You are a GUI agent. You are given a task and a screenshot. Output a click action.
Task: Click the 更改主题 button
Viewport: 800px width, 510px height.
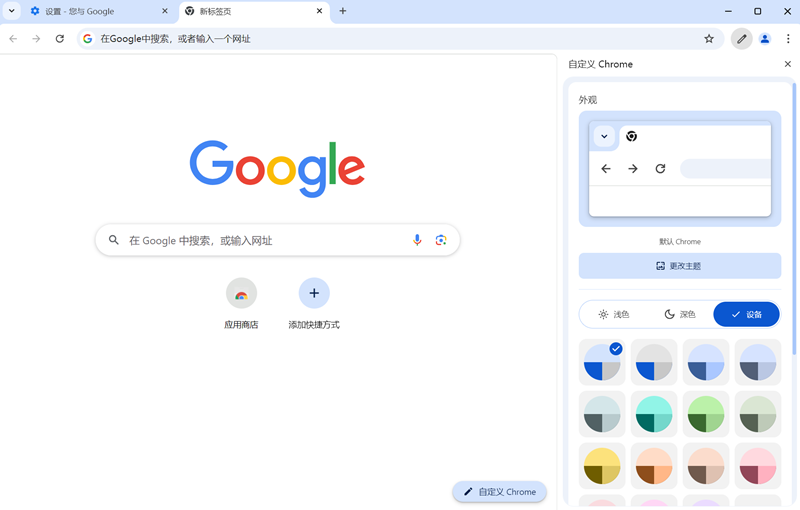(680, 266)
